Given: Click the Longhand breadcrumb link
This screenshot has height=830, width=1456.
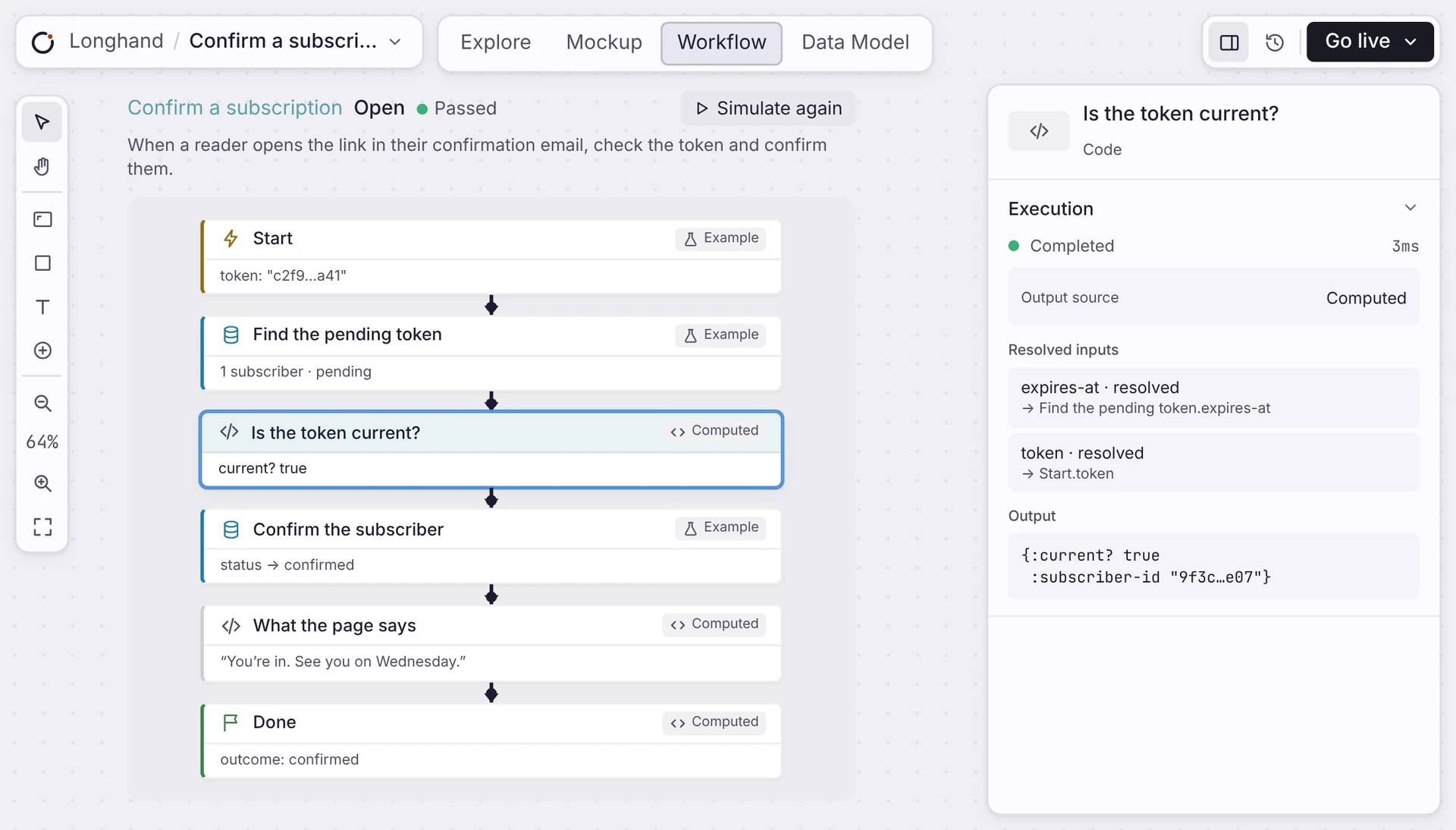Looking at the screenshot, I should point(116,41).
